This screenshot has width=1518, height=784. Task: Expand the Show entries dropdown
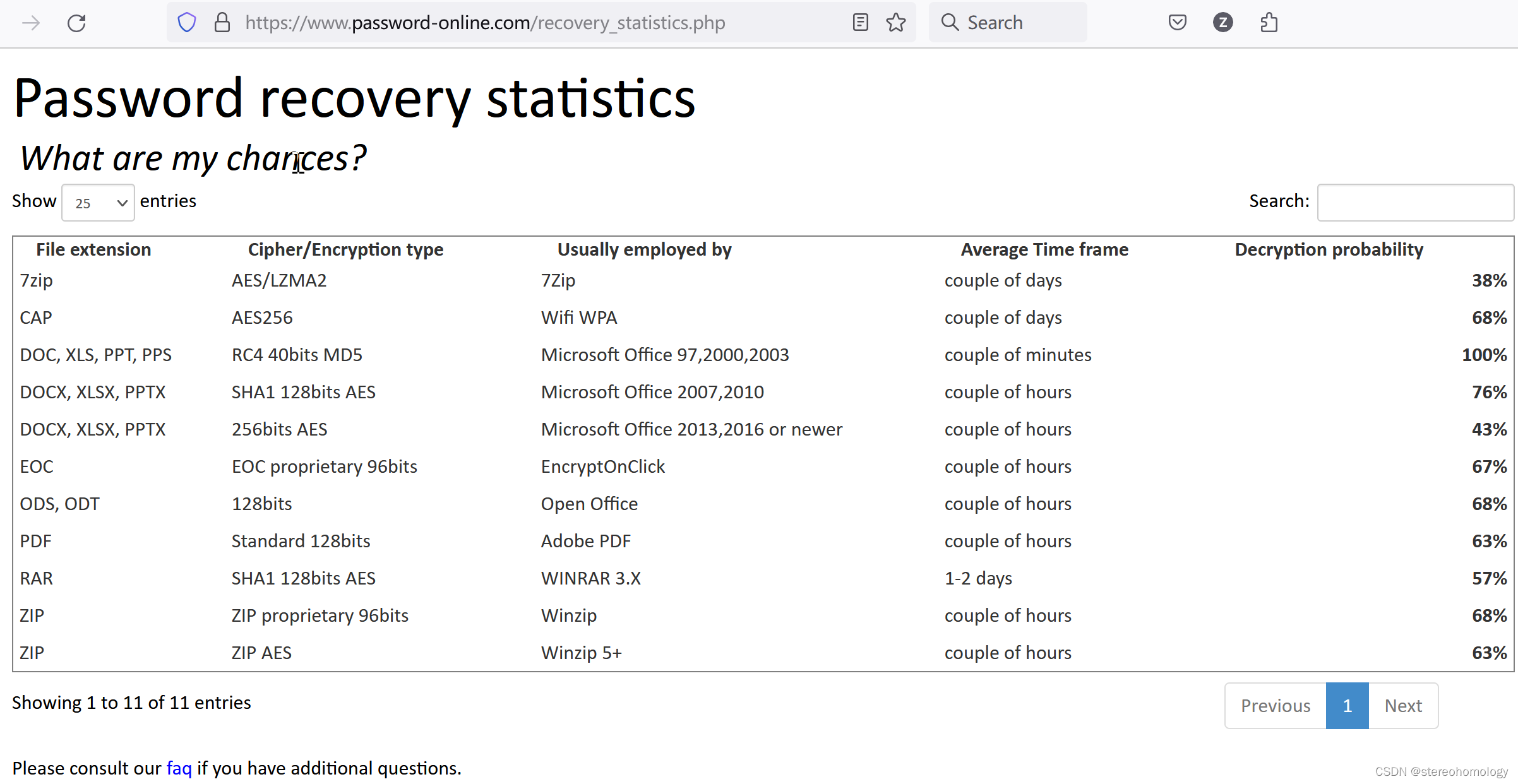pos(98,203)
